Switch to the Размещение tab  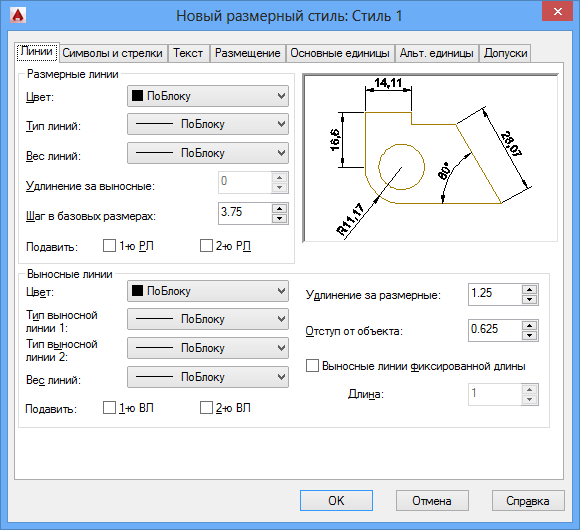(x=247, y=53)
